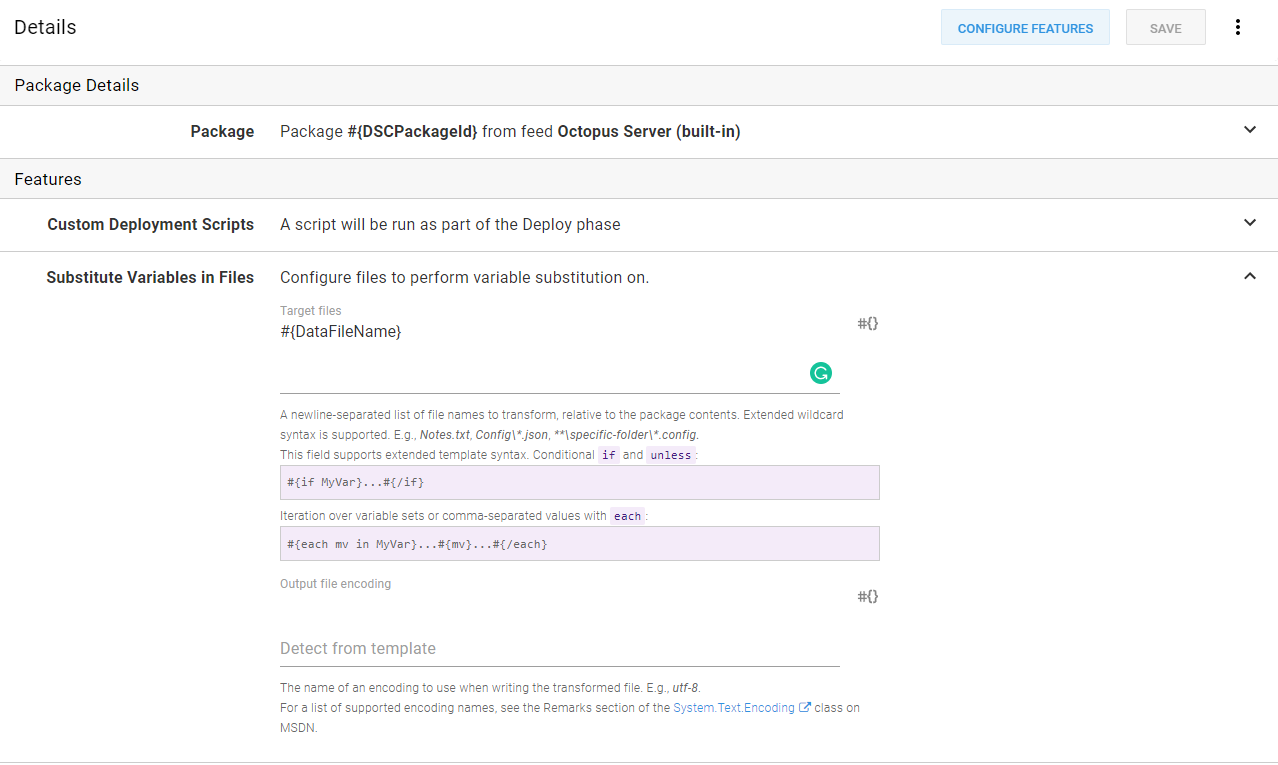Screen dimensions: 1278x765
Task: Focus the Output file encoding input
Action: click(559, 649)
